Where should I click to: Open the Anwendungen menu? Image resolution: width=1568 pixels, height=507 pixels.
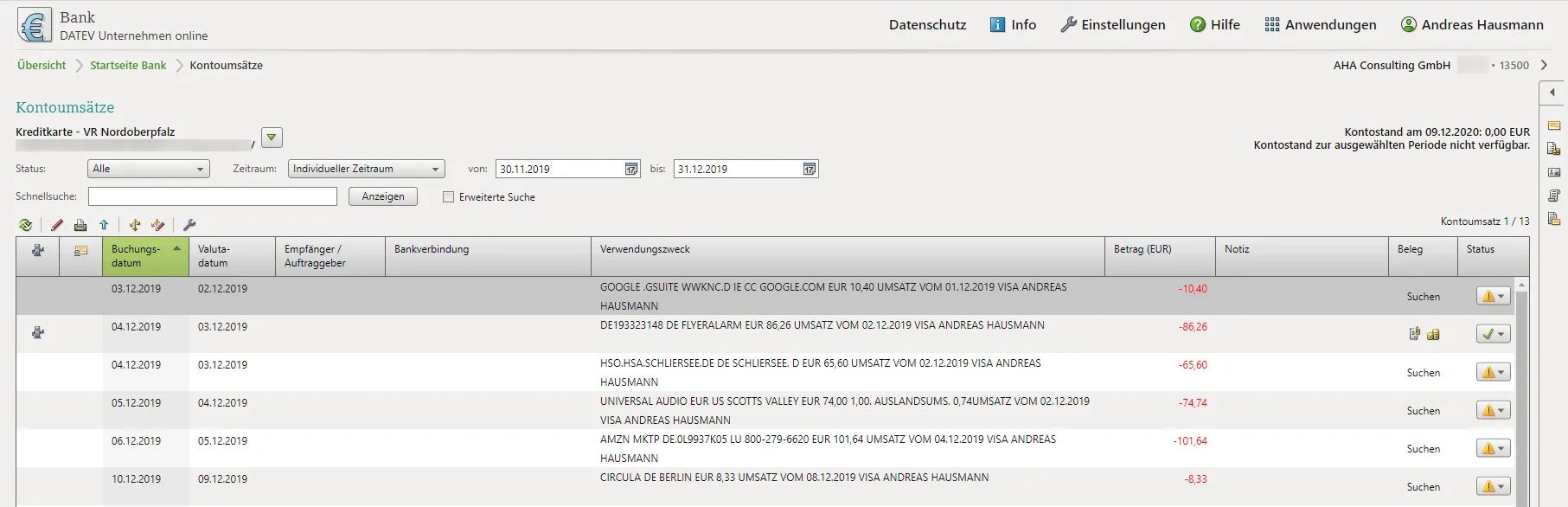[x=1321, y=25]
